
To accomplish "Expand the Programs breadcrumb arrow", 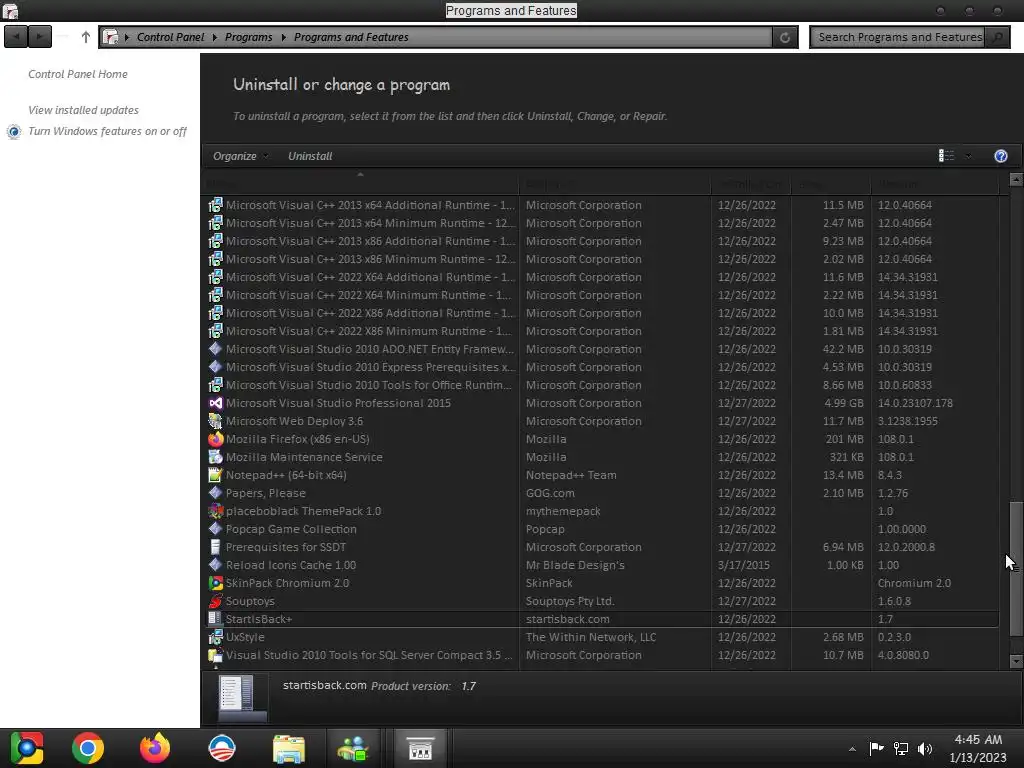I will click(x=283, y=37).
